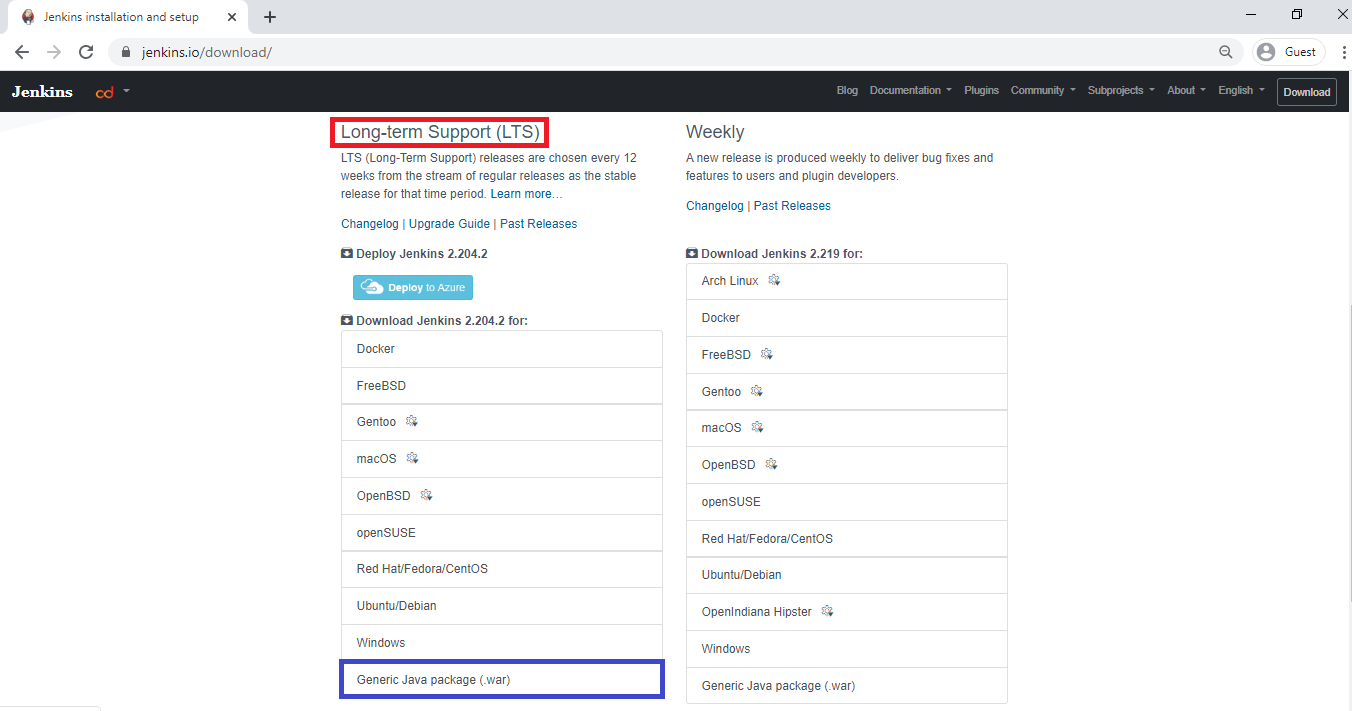Expand the Subprojects dropdown
1352x711 pixels.
pyautogui.click(x=1121, y=90)
